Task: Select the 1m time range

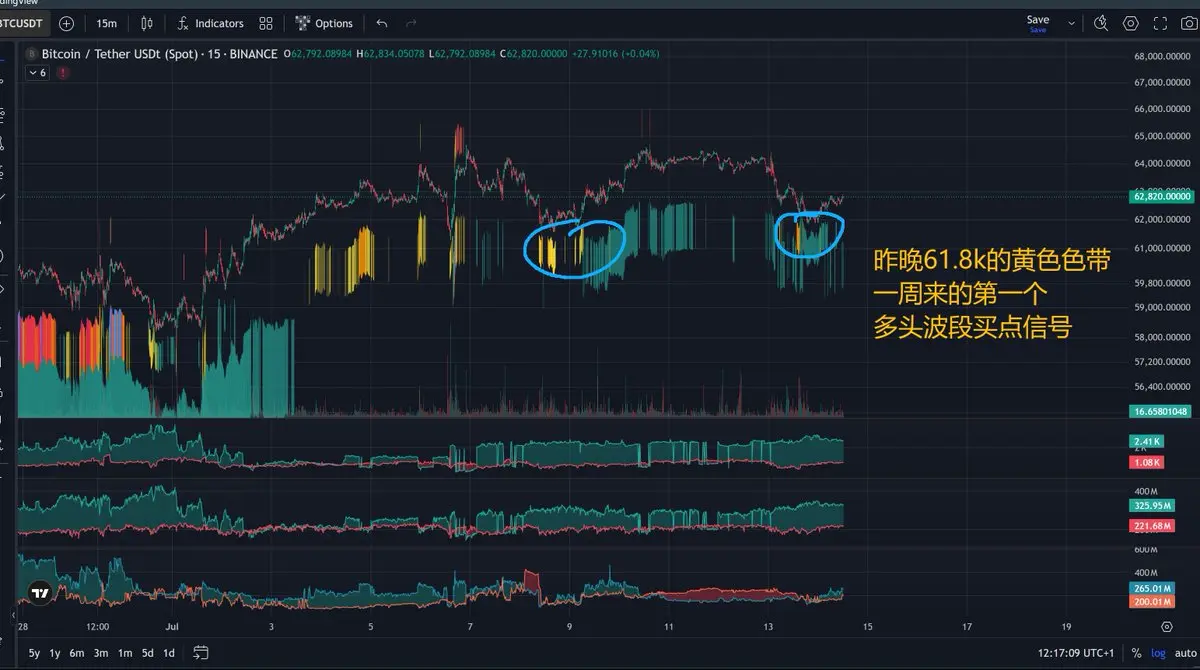Action: 125,653
